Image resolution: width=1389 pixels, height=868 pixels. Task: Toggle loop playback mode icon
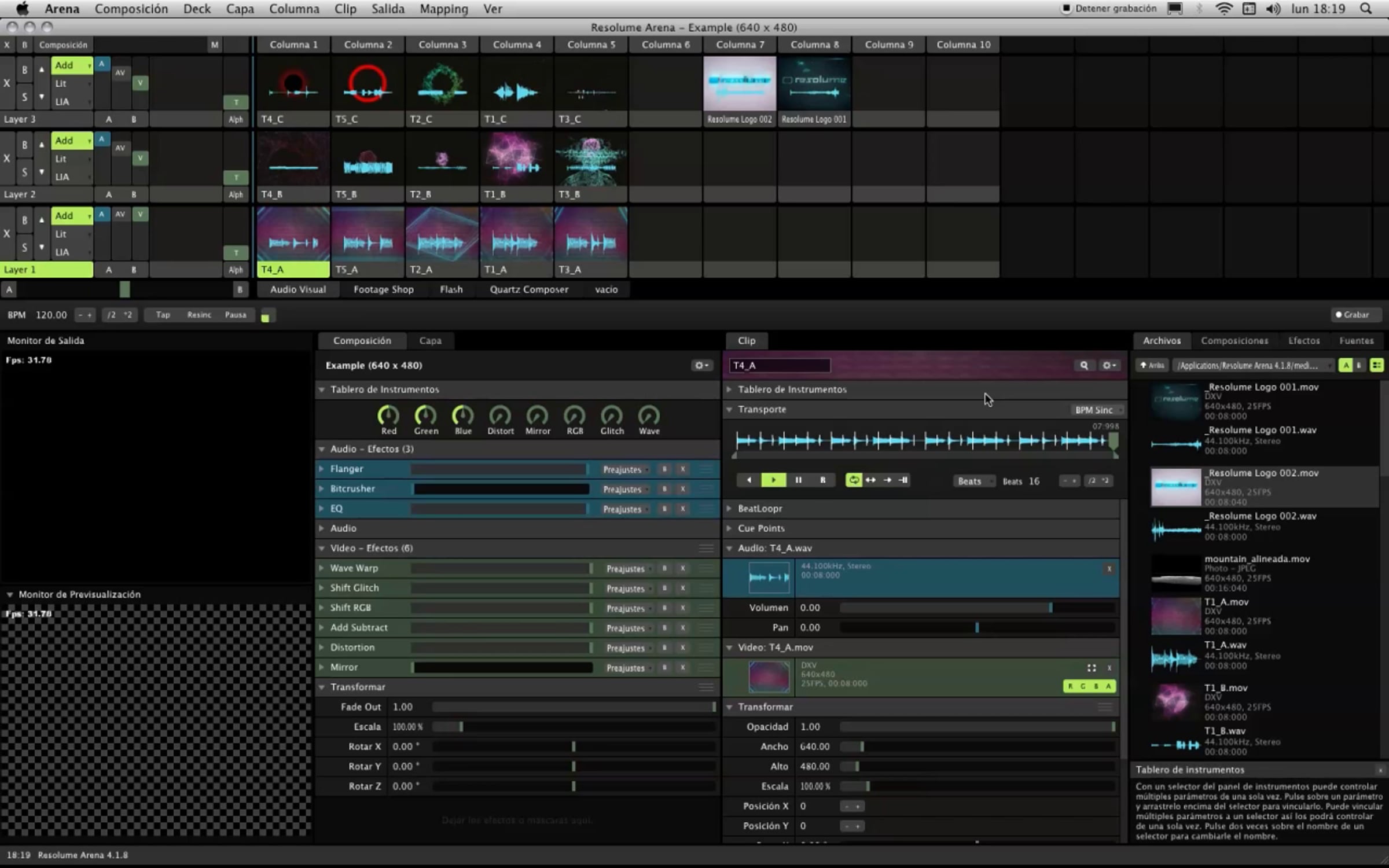(x=854, y=480)
